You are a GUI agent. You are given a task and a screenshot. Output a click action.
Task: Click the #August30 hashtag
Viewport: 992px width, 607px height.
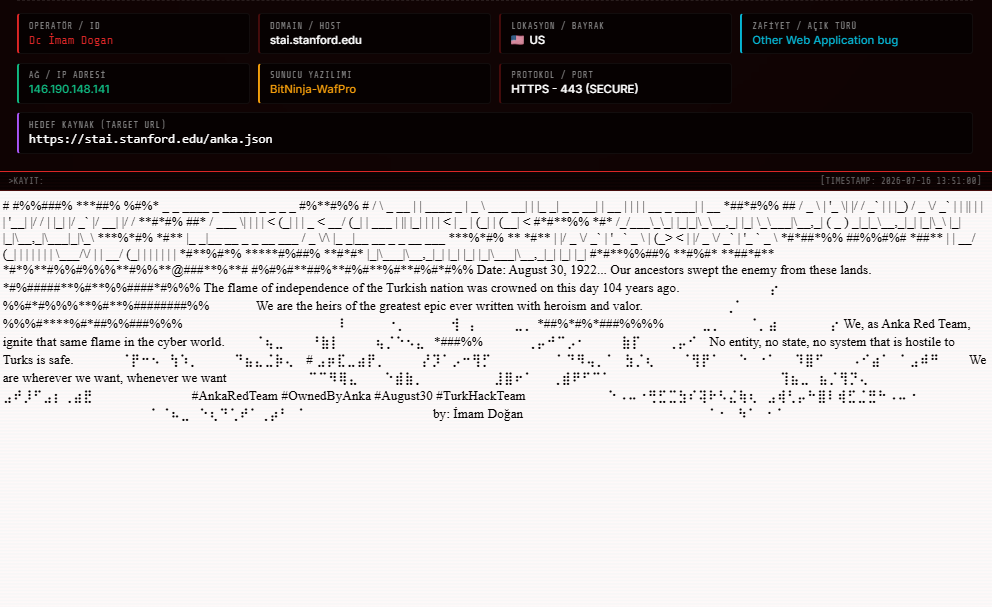pyautogui.click(x=403, y=396)
